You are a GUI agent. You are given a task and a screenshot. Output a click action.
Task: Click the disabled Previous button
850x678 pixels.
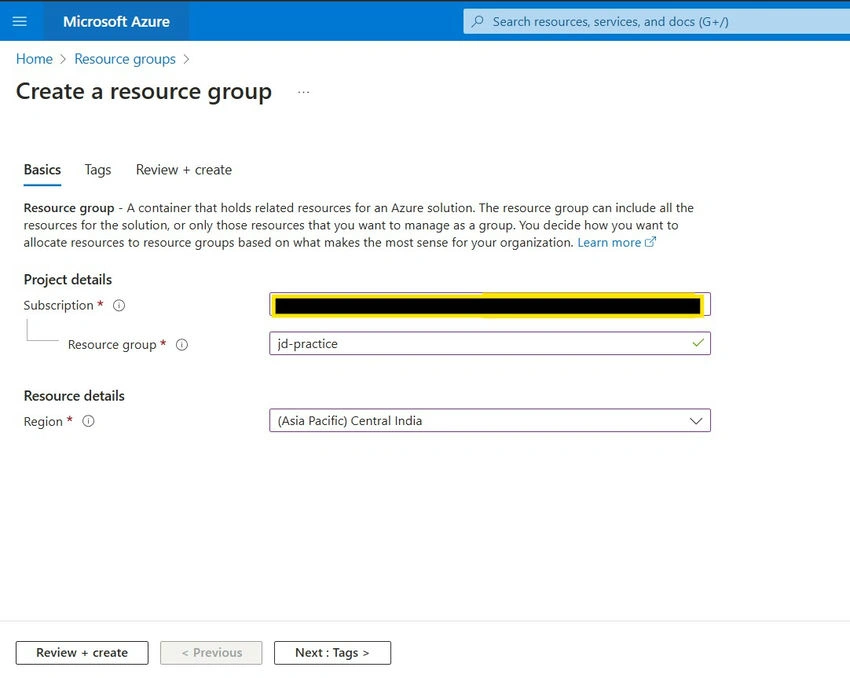pyautogui.click(x=211, y=653)
